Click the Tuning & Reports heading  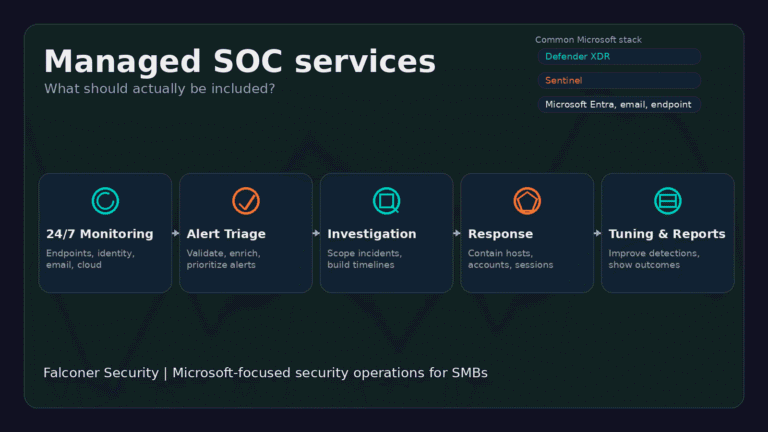(x=667, y=234)
